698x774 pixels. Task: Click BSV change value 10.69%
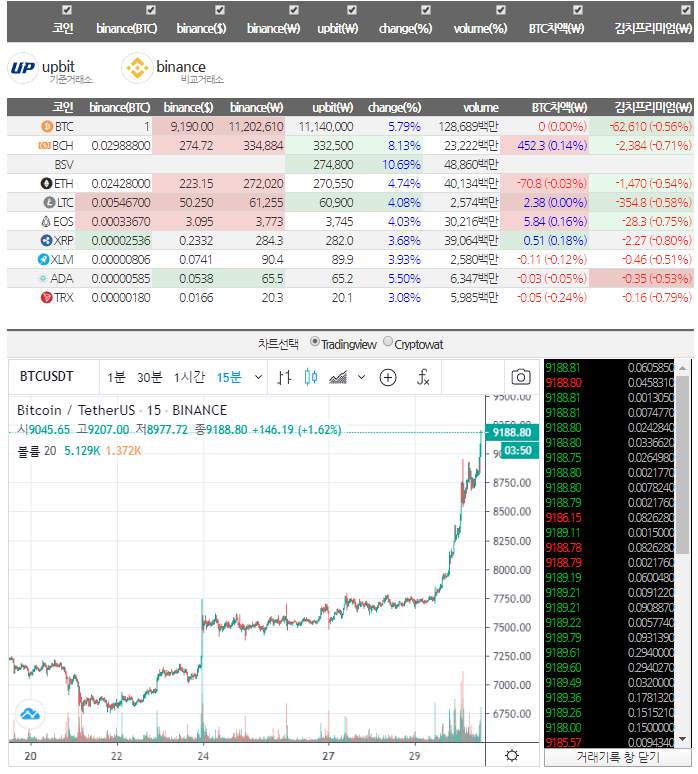401,165
